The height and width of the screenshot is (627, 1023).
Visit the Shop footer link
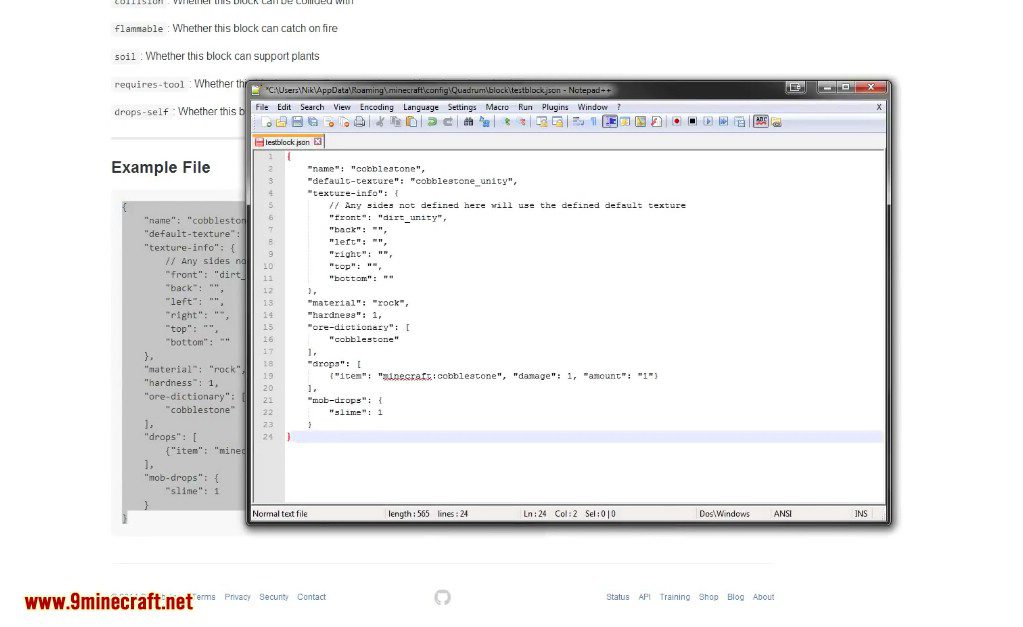709,597
